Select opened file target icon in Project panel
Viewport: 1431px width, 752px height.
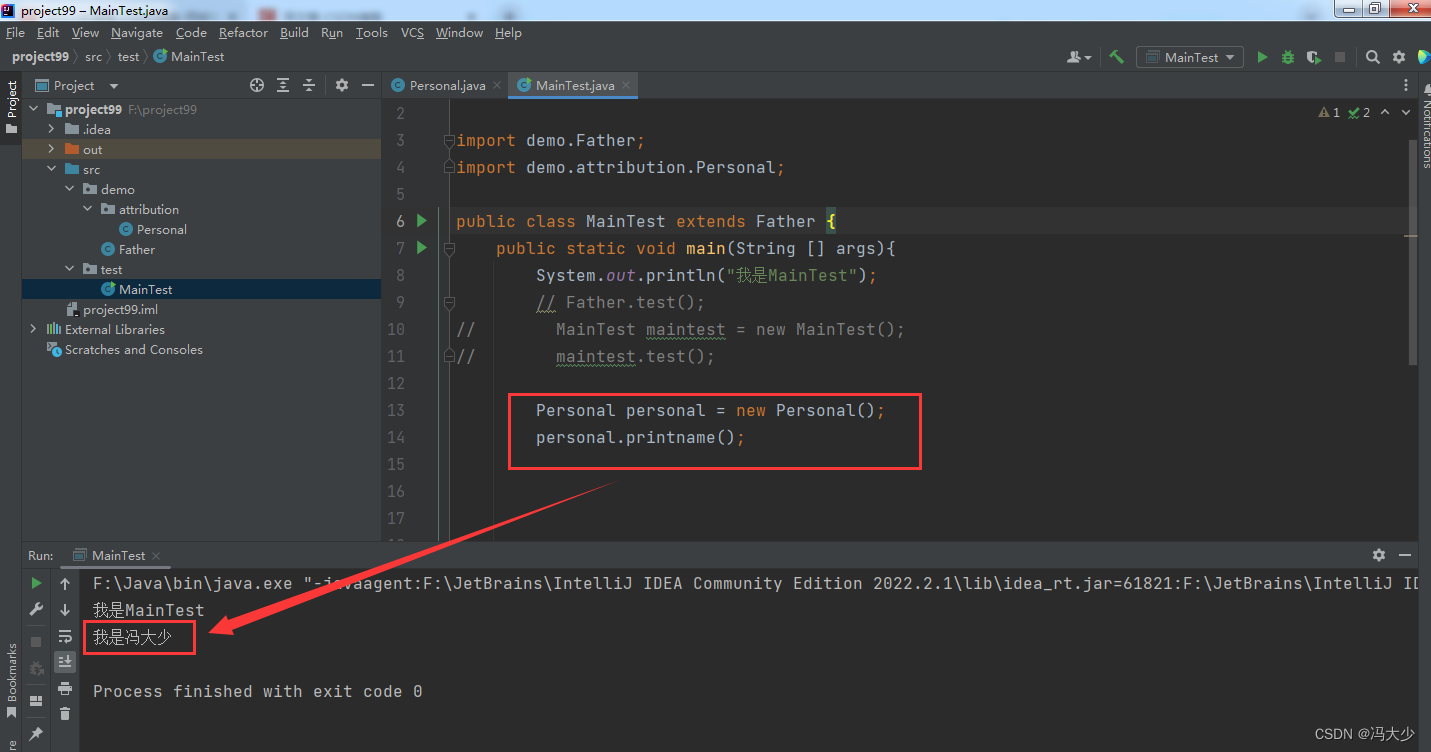pos(257,85)
